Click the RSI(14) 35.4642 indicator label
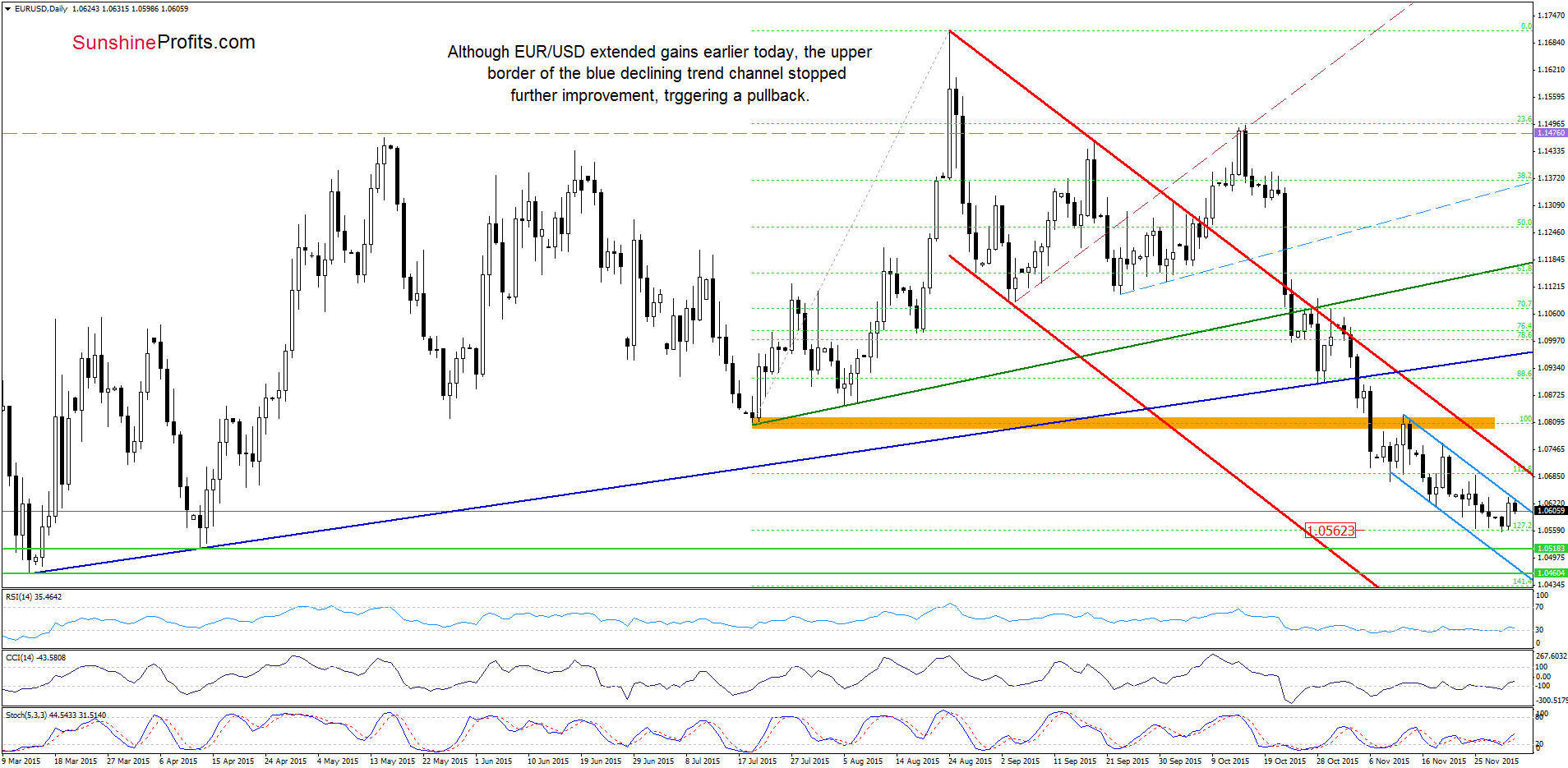Screen dimensions: 1568x768 click(34, 597)
